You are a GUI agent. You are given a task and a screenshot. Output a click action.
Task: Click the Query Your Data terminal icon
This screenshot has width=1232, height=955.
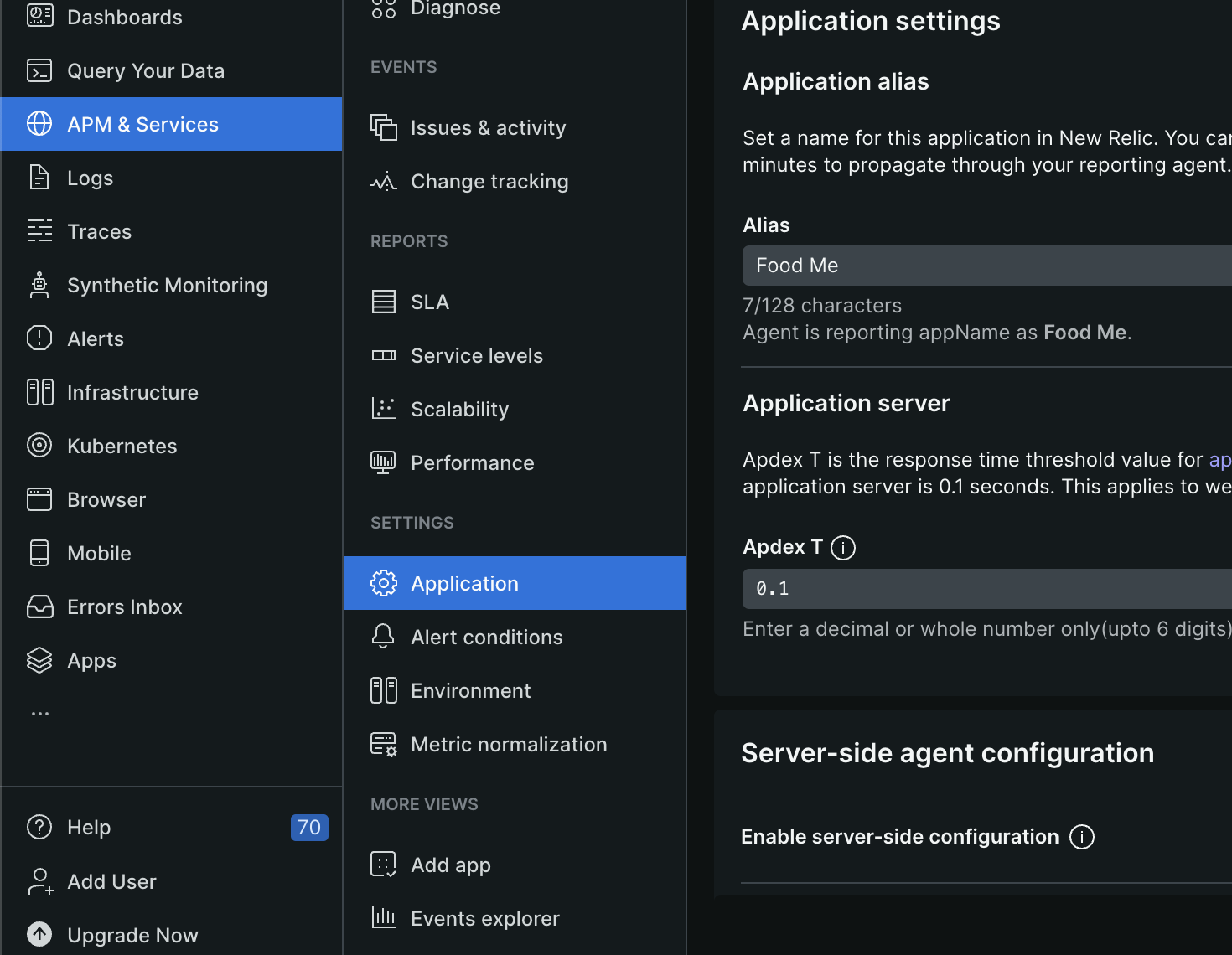pyautogui.click(x=39, y=70)
